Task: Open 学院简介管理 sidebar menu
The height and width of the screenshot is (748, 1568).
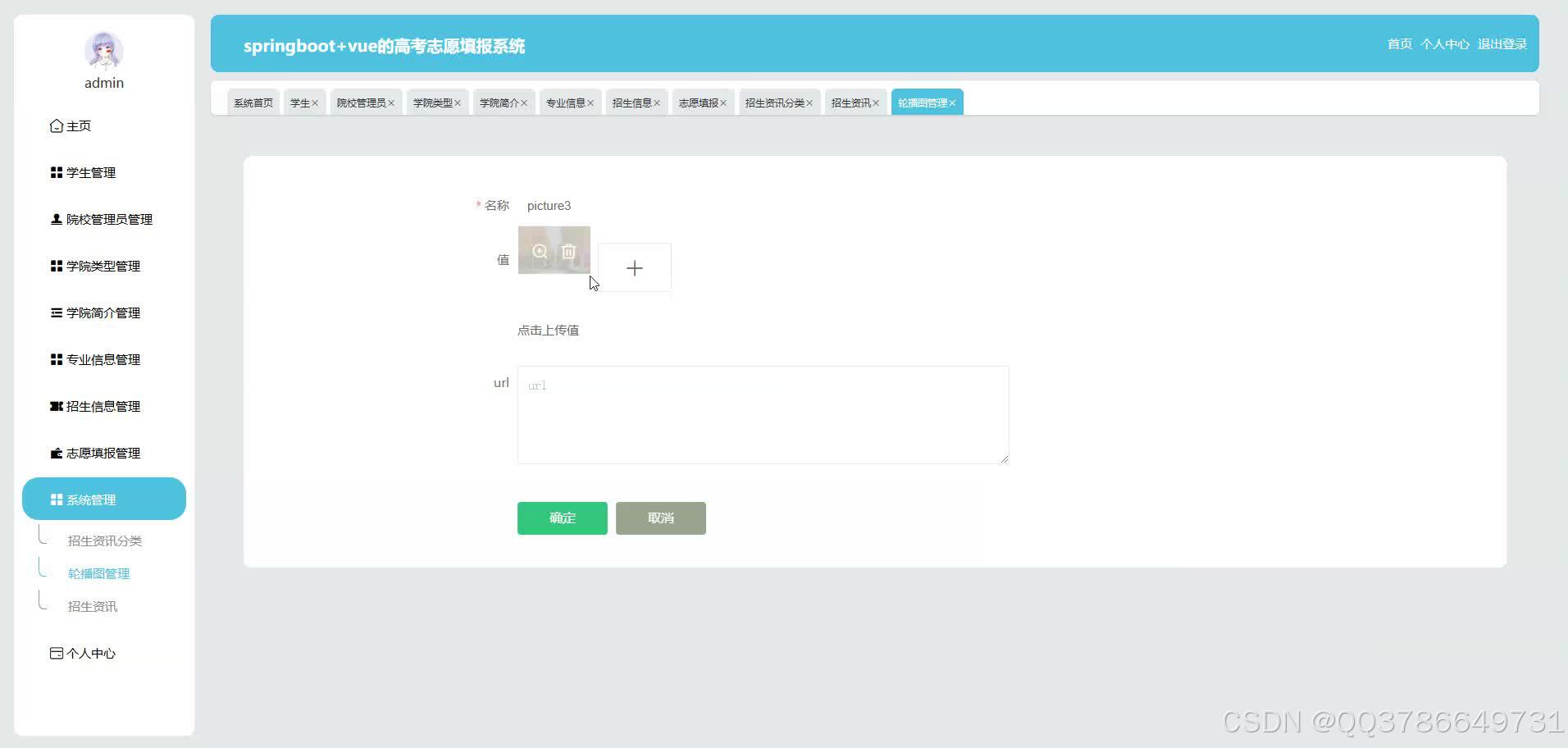Action: (x=104, y=312)
